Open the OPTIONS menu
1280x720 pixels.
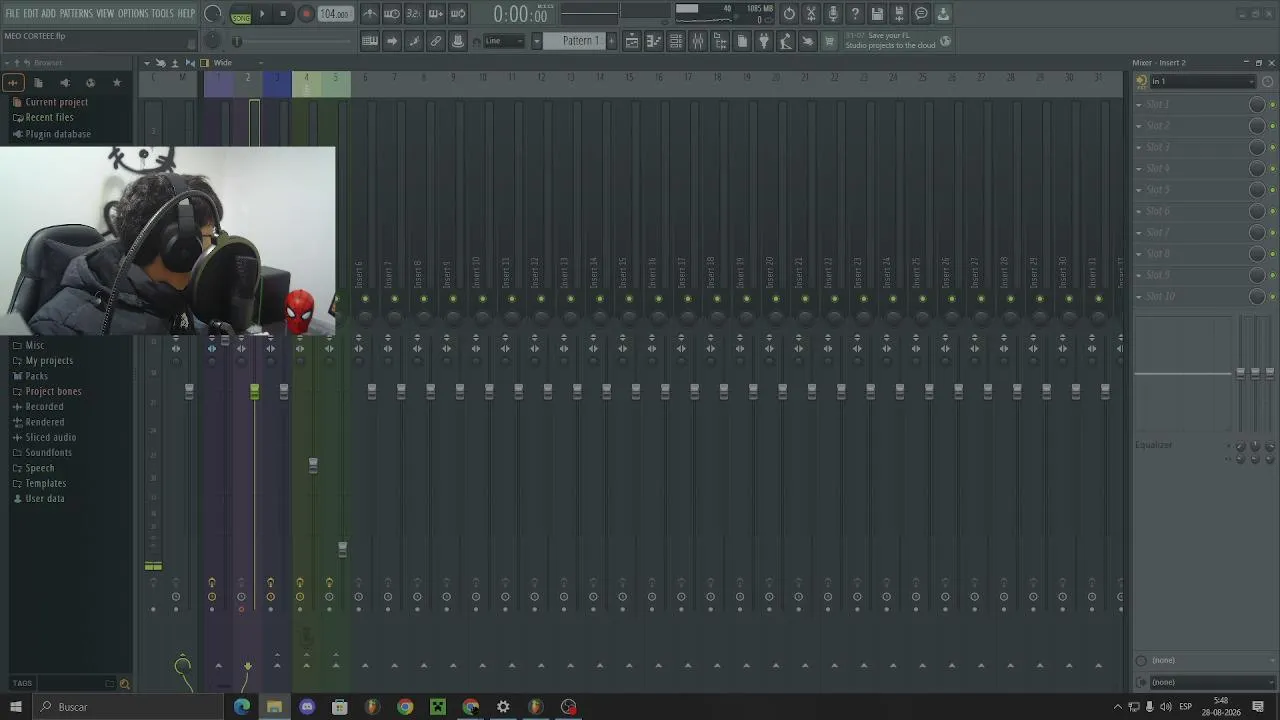[x=133, y=14]
